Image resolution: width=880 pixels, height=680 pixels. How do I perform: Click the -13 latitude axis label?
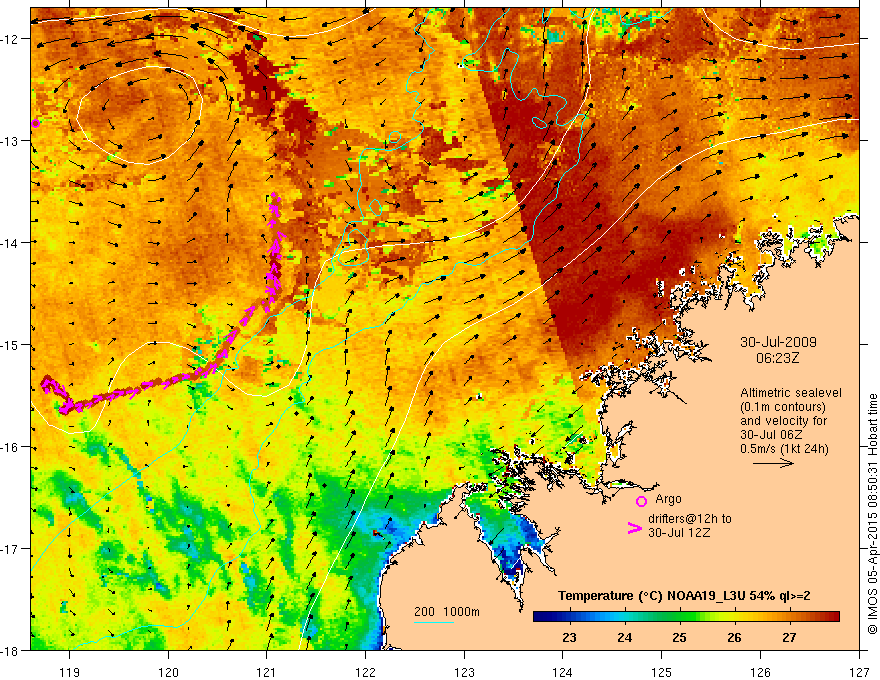pos(9,140)
